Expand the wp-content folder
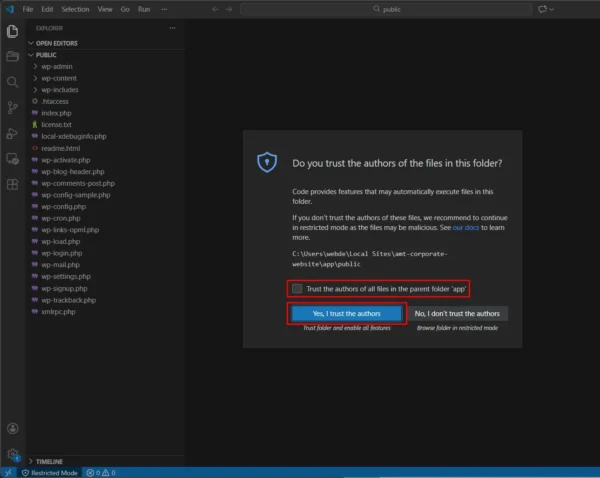Screen dimensions: 600x478 58,78
